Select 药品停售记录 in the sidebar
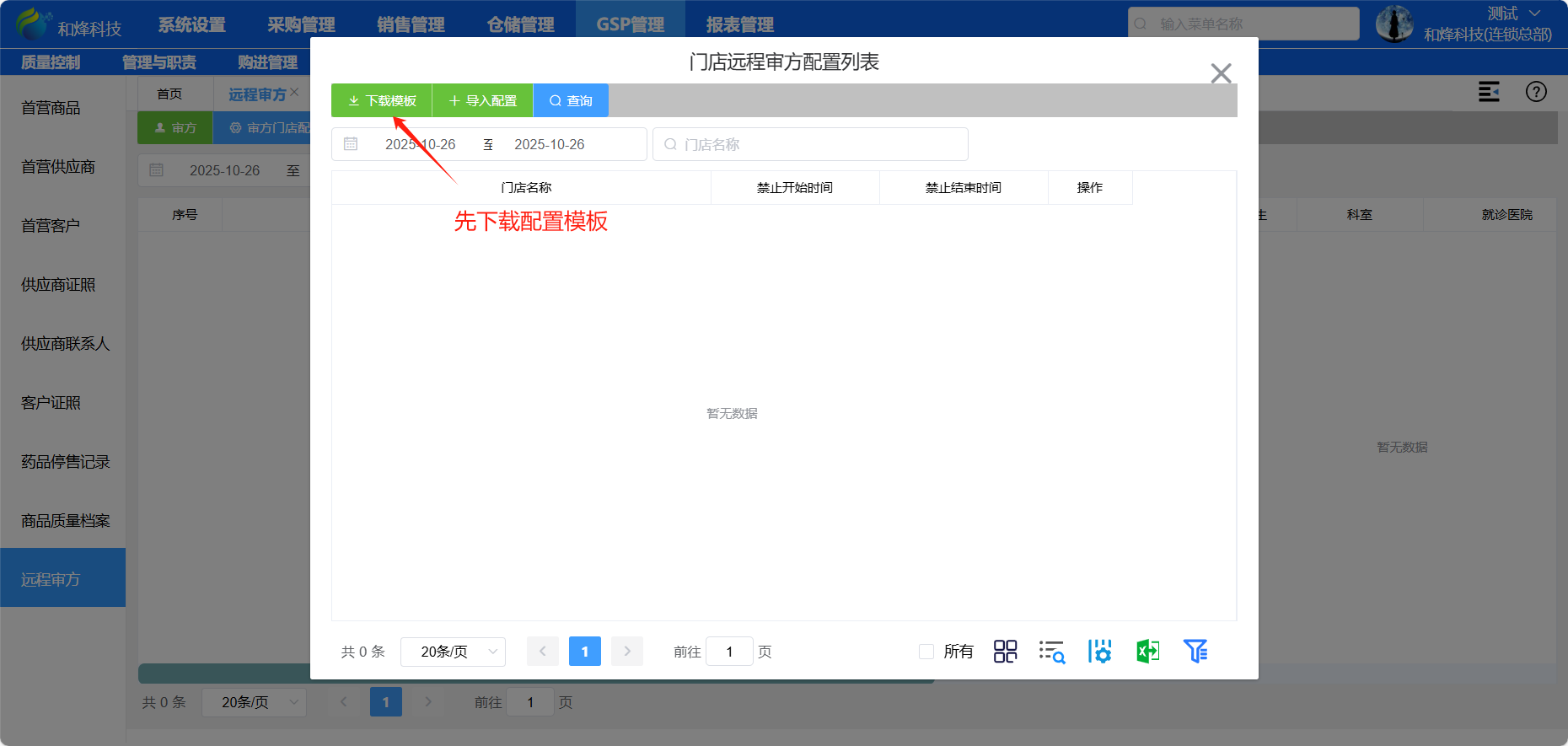Screen dimensions: 1568x746 coord(65,462)
